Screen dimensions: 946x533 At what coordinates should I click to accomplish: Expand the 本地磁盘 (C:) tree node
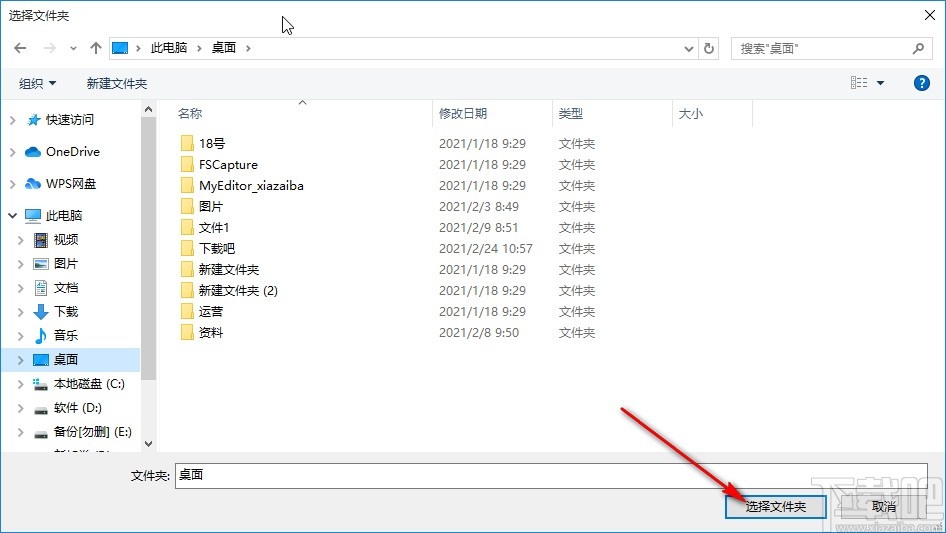[x=21, y=385]
